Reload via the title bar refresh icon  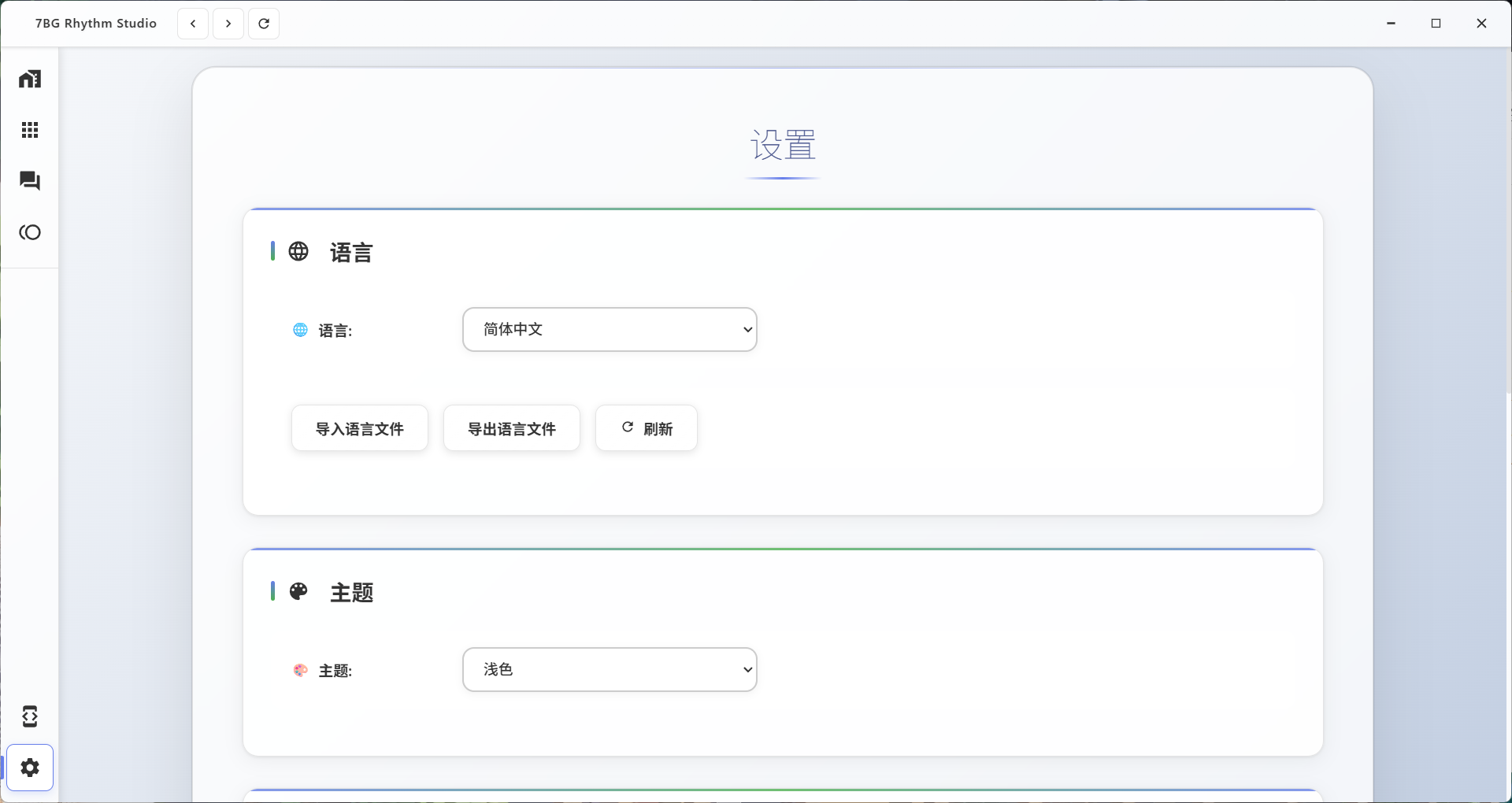click(x=263, y=24)
